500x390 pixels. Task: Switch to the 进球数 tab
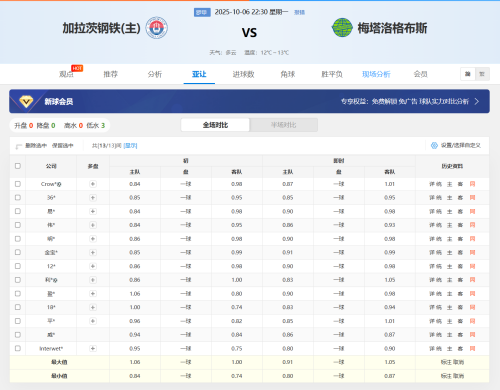pos(243,74)
